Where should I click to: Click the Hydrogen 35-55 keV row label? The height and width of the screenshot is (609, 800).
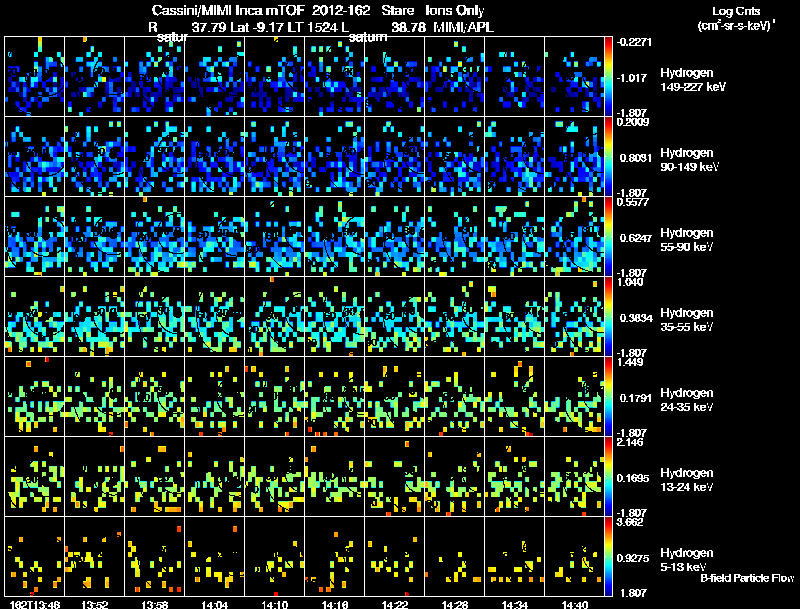687,320
